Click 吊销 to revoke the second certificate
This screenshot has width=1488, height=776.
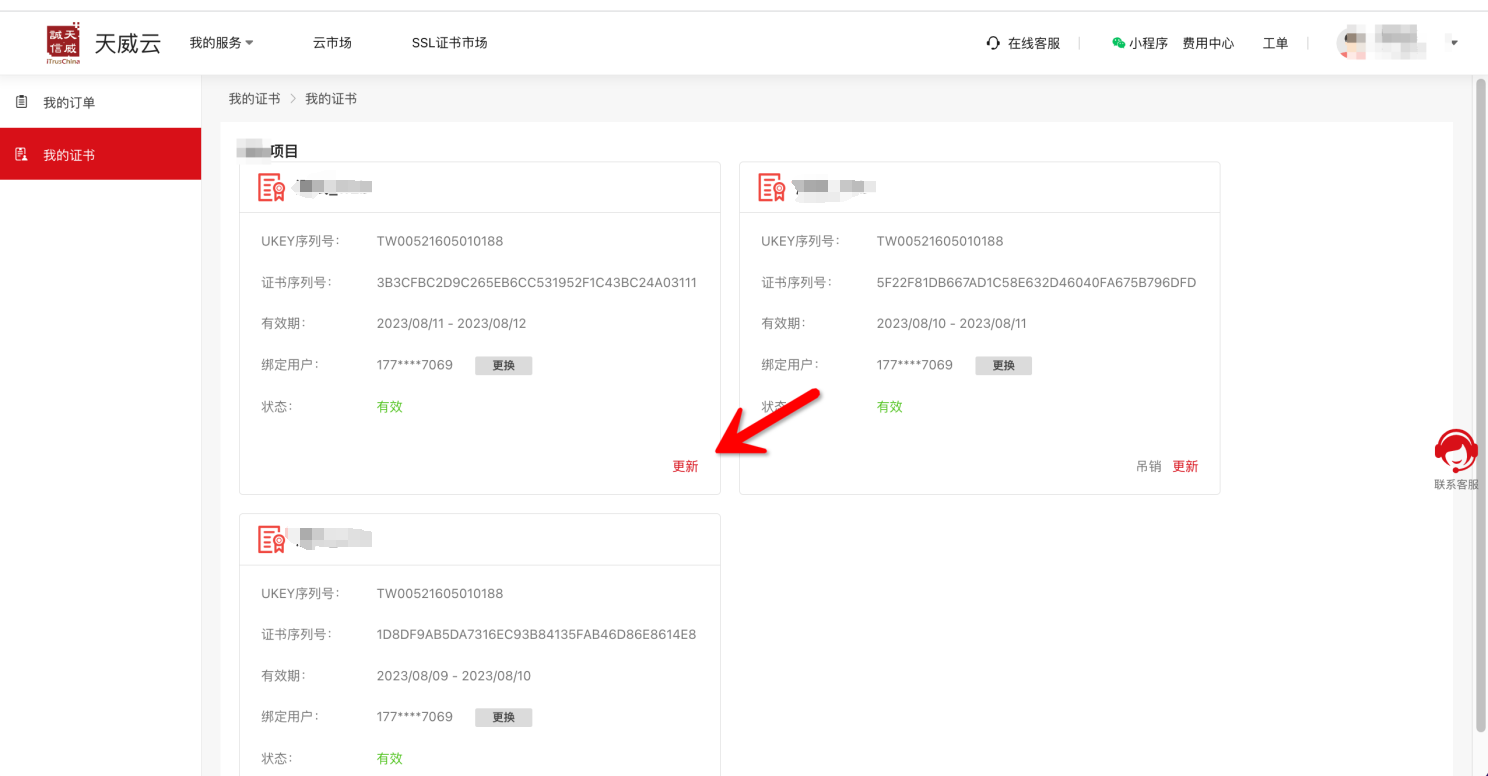pos(1148,466)
